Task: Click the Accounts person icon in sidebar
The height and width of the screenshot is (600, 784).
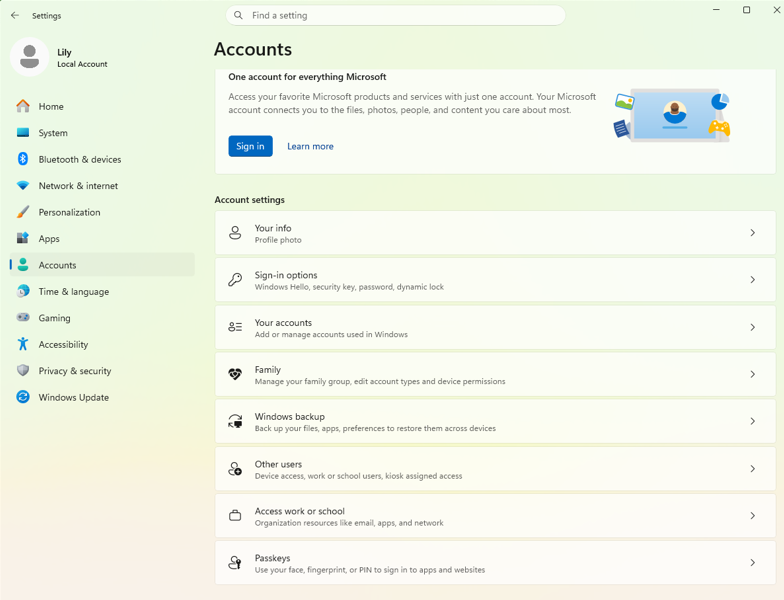Action: point(22,264)
